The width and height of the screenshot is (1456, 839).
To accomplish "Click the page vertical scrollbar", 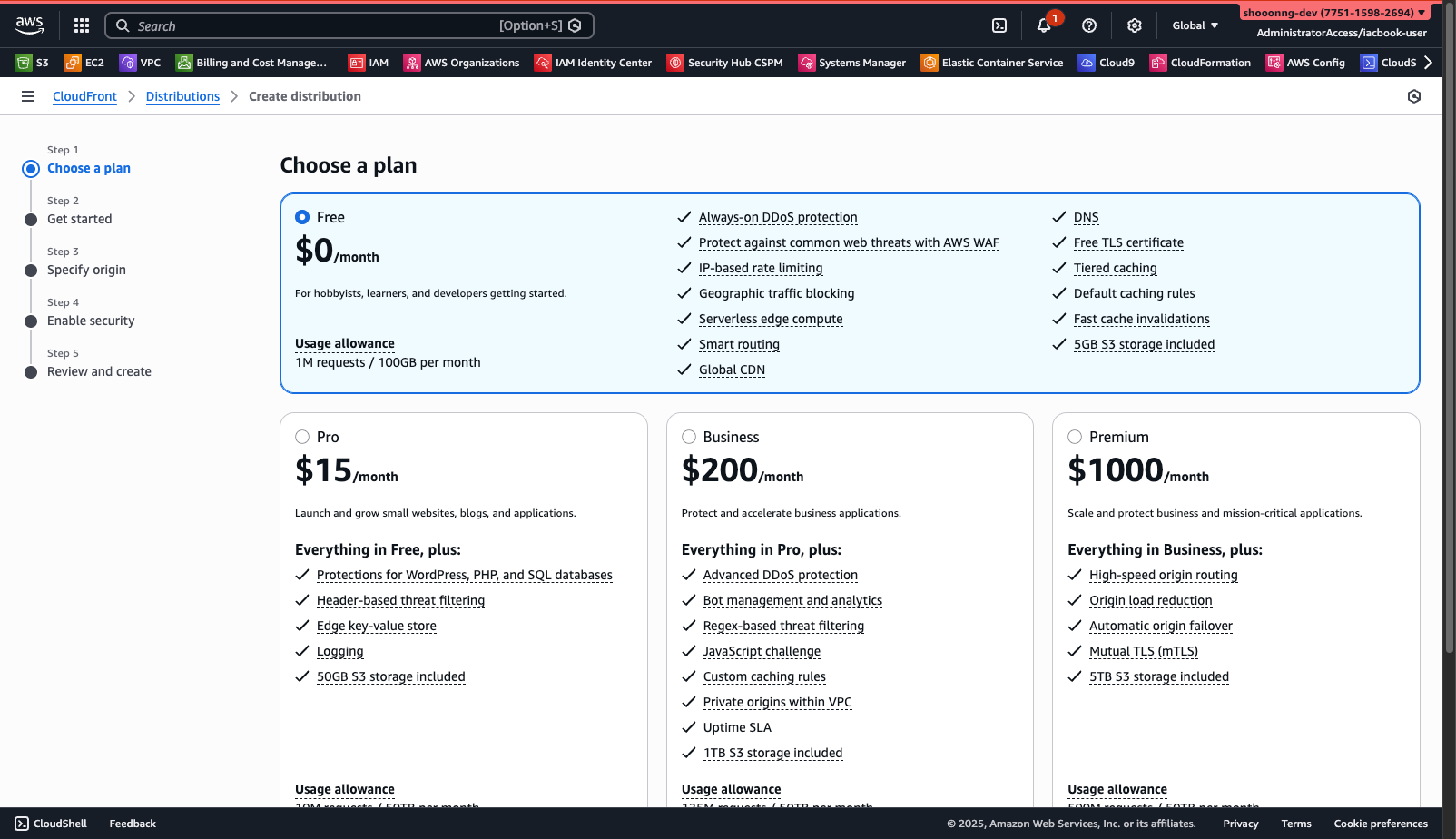I will pos(1449,327).
